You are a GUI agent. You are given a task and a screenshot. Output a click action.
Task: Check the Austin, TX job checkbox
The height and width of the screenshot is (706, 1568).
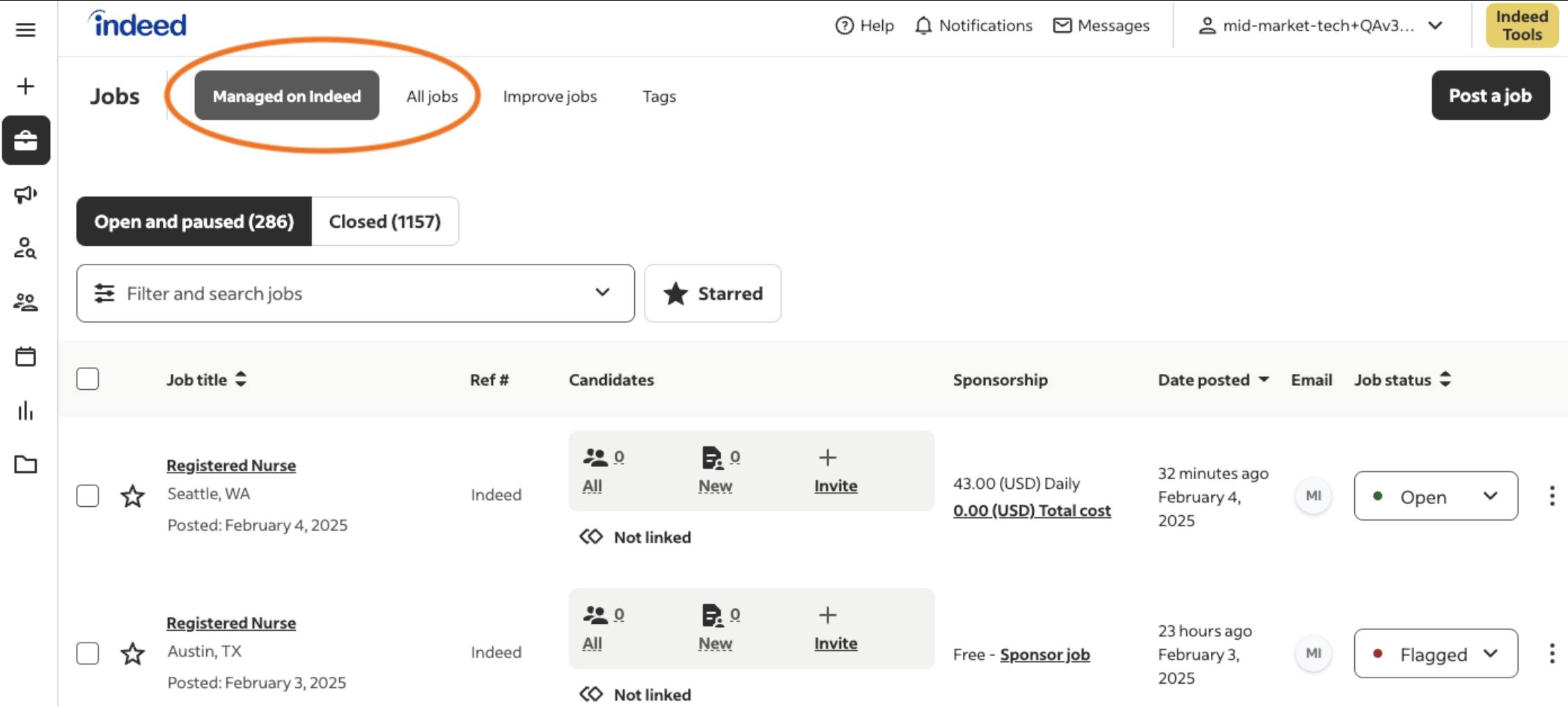[x=88, y=654]
